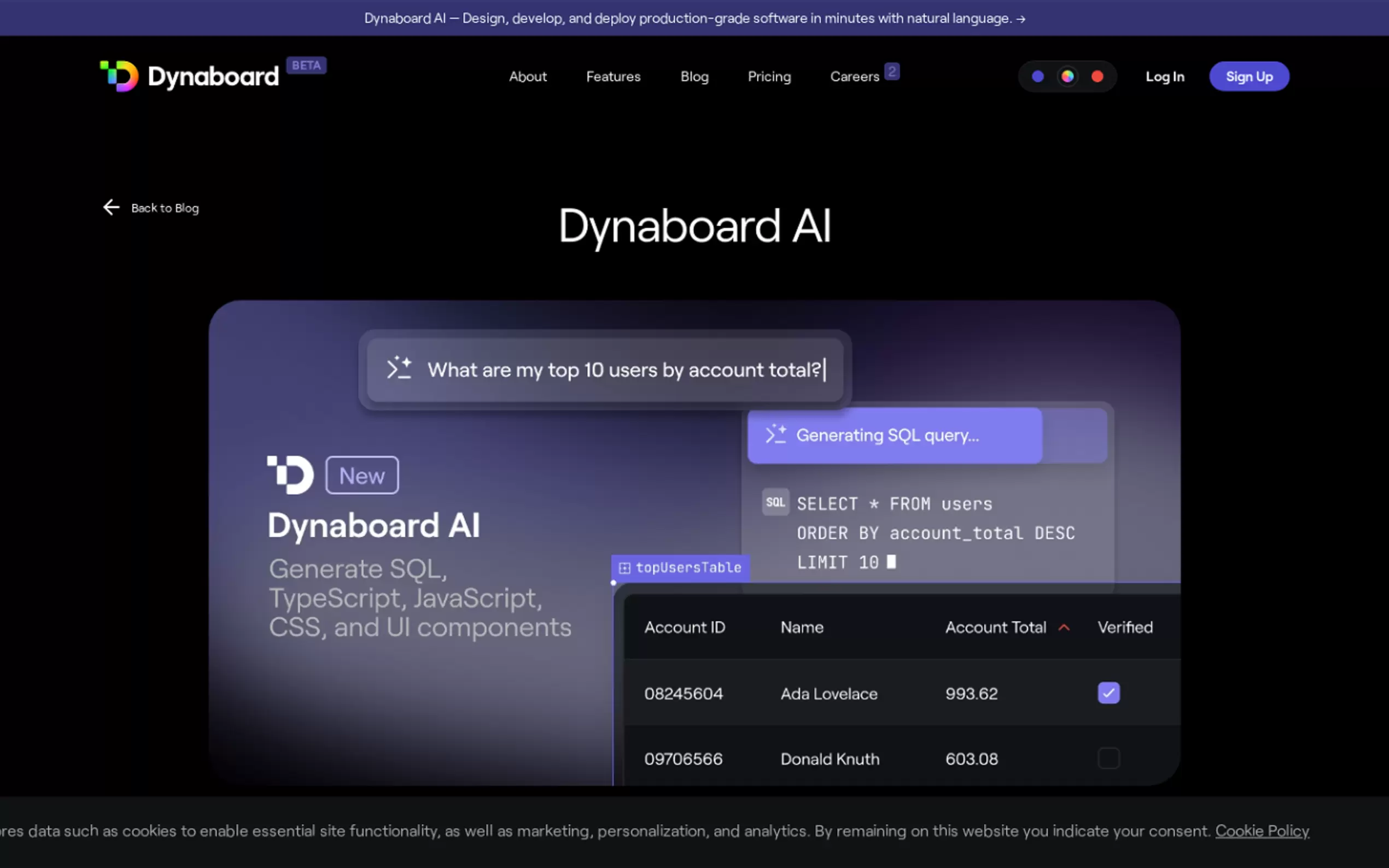Click the Dynaboard logo icon in the header
The width and height of the screenshot is (1389, 868).
119,76
